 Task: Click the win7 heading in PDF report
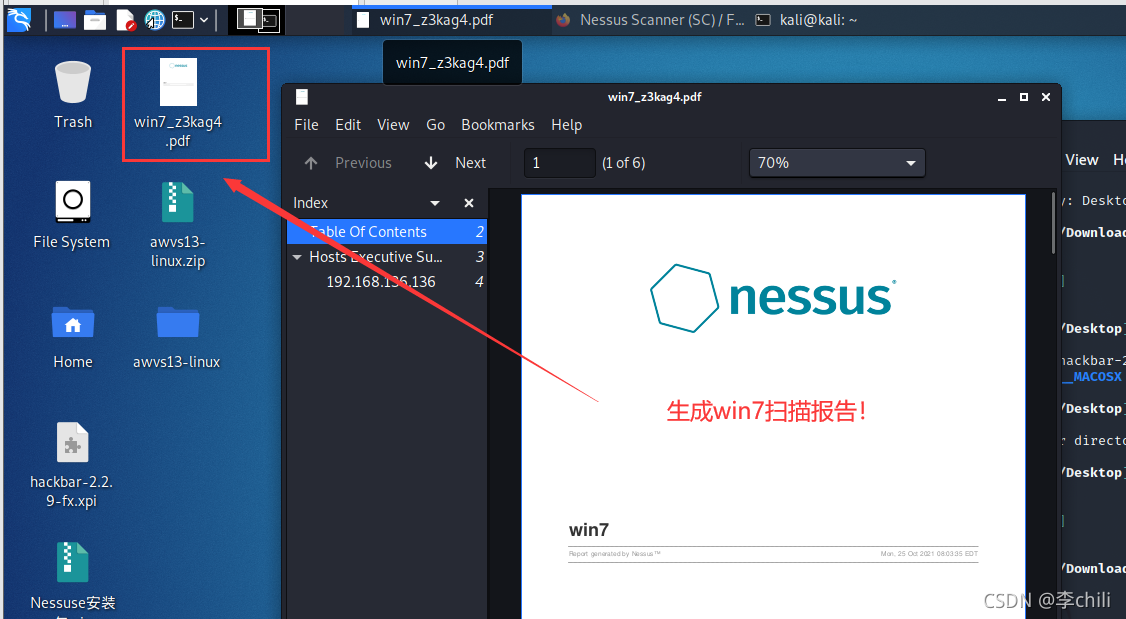click(589, 530)
